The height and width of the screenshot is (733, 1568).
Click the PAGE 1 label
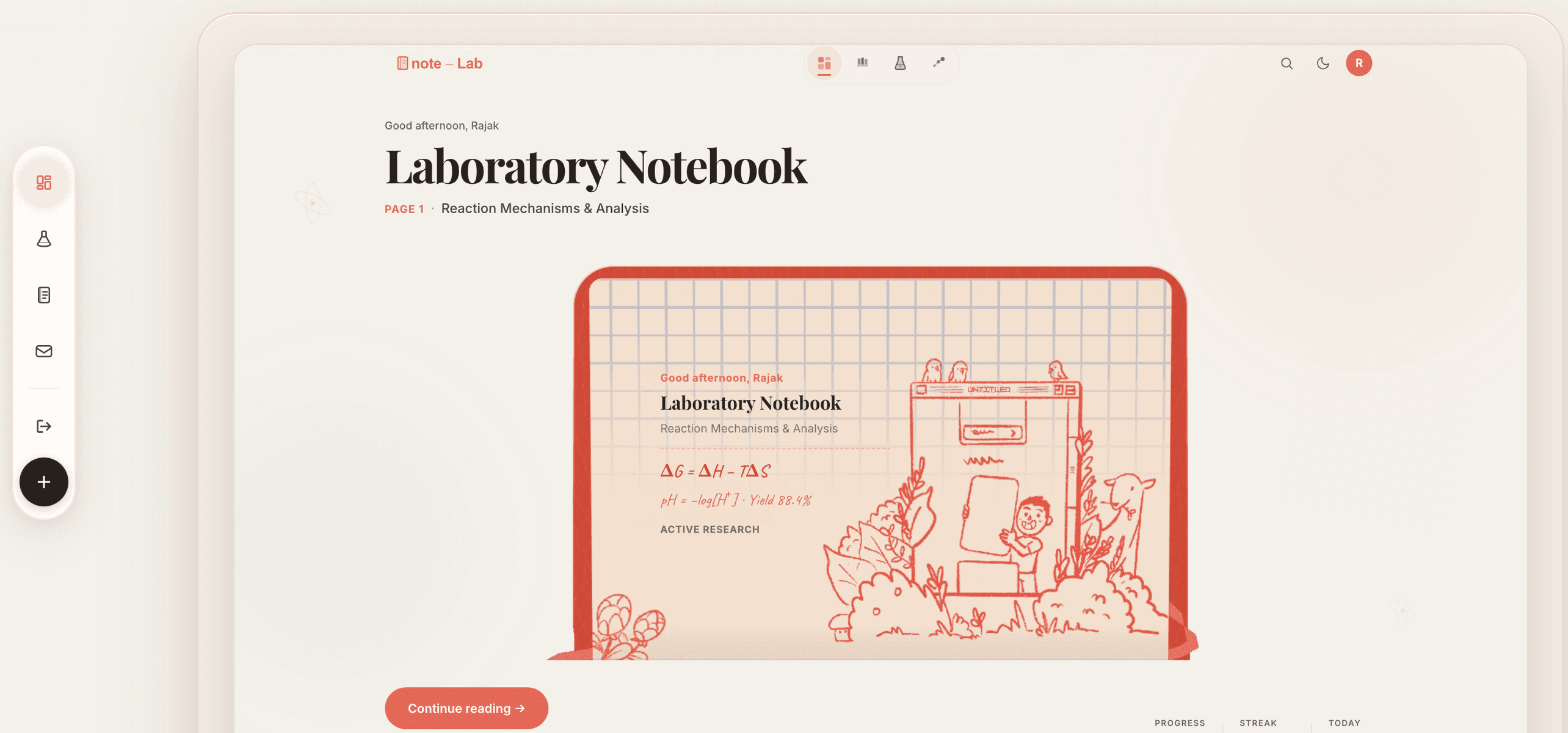coord(404,209)
